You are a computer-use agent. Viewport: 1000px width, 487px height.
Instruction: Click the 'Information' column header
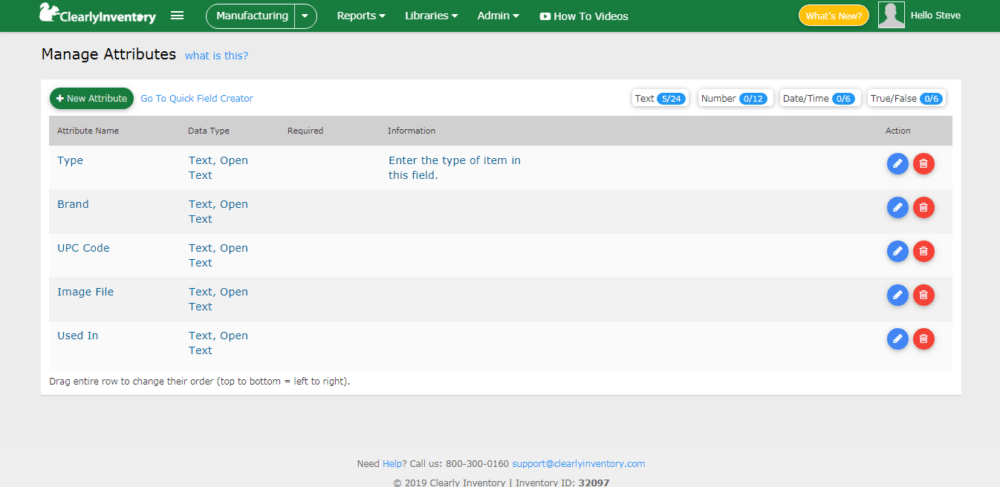[x=411, y=131]
